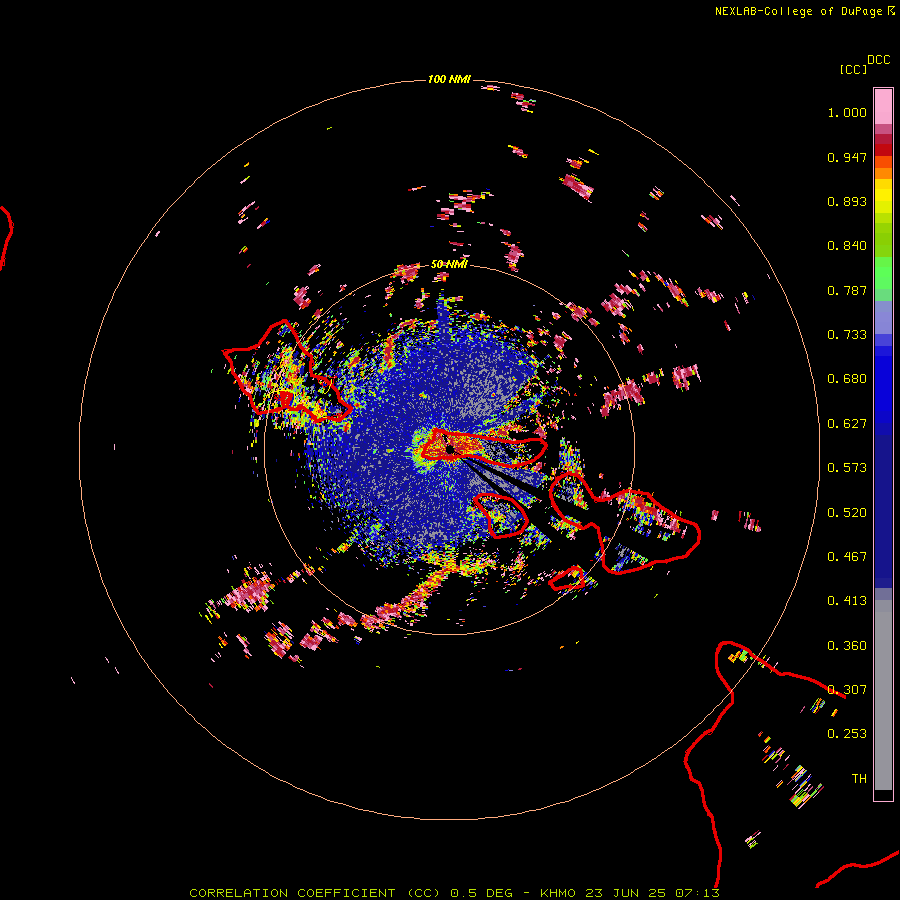Screen dimensions: 900x900
Task: Click the 0.787 legend value
Action: click(x=847, y=290)
